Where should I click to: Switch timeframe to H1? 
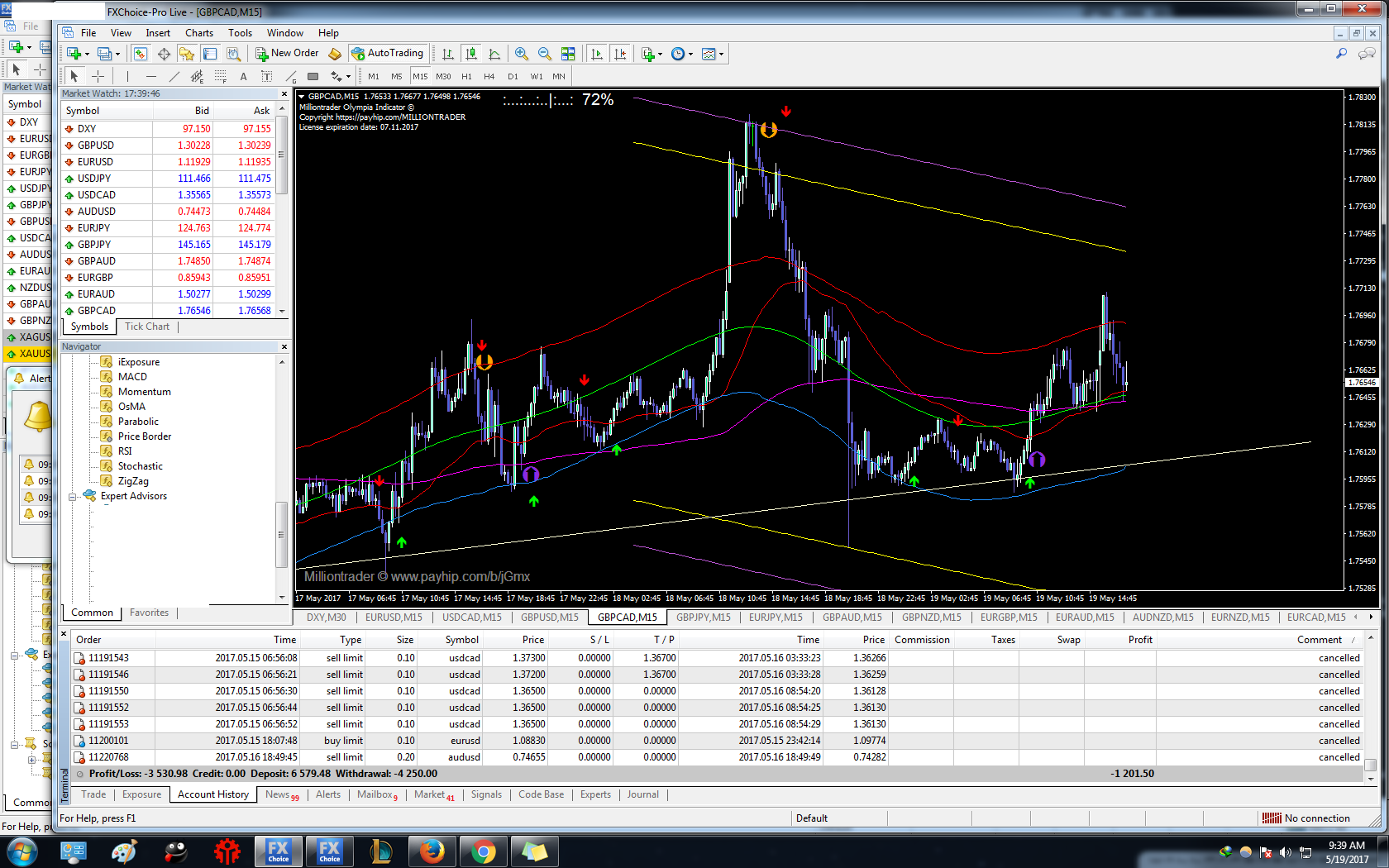tap(466, 76)
